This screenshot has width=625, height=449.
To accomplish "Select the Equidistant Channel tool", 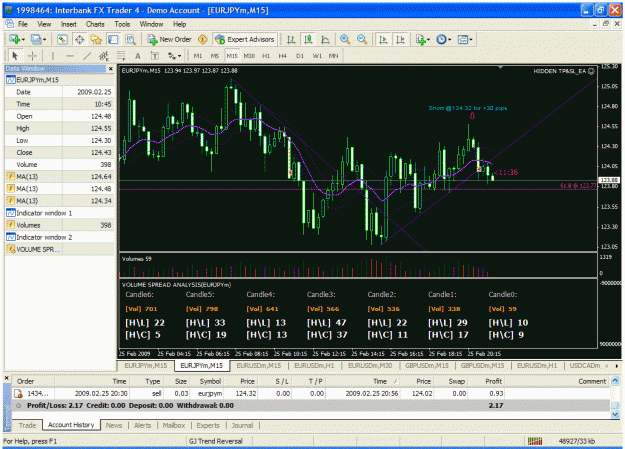I will [x=104, y=56].
